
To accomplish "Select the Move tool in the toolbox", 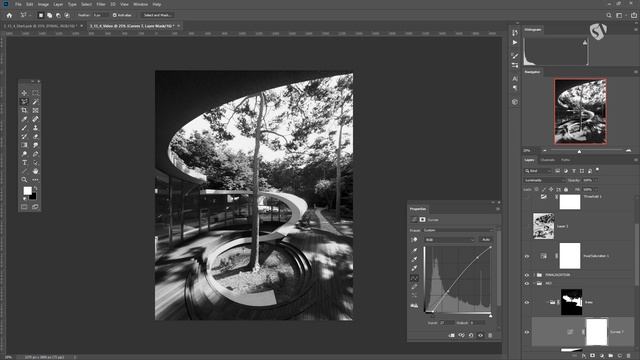I will click(24, 93).
